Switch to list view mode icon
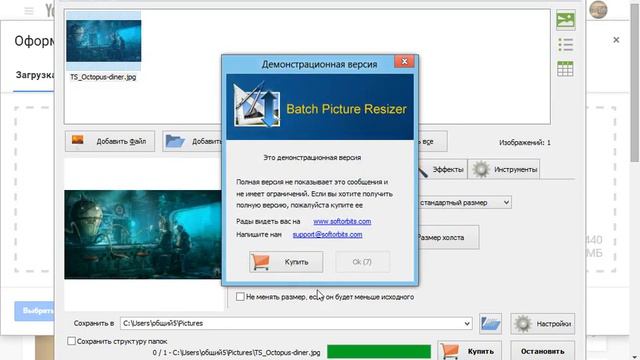Viewport: 640px width, 360px height. 565,44
